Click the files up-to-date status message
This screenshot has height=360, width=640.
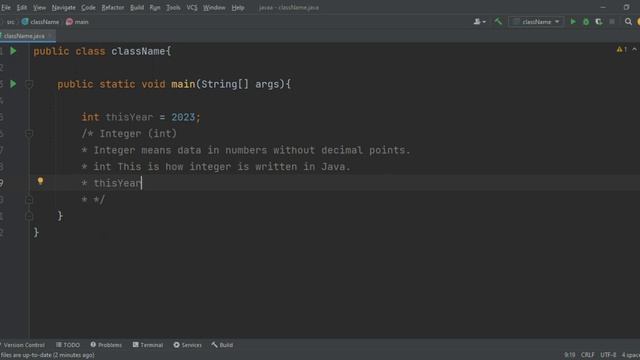click(47, 355)
